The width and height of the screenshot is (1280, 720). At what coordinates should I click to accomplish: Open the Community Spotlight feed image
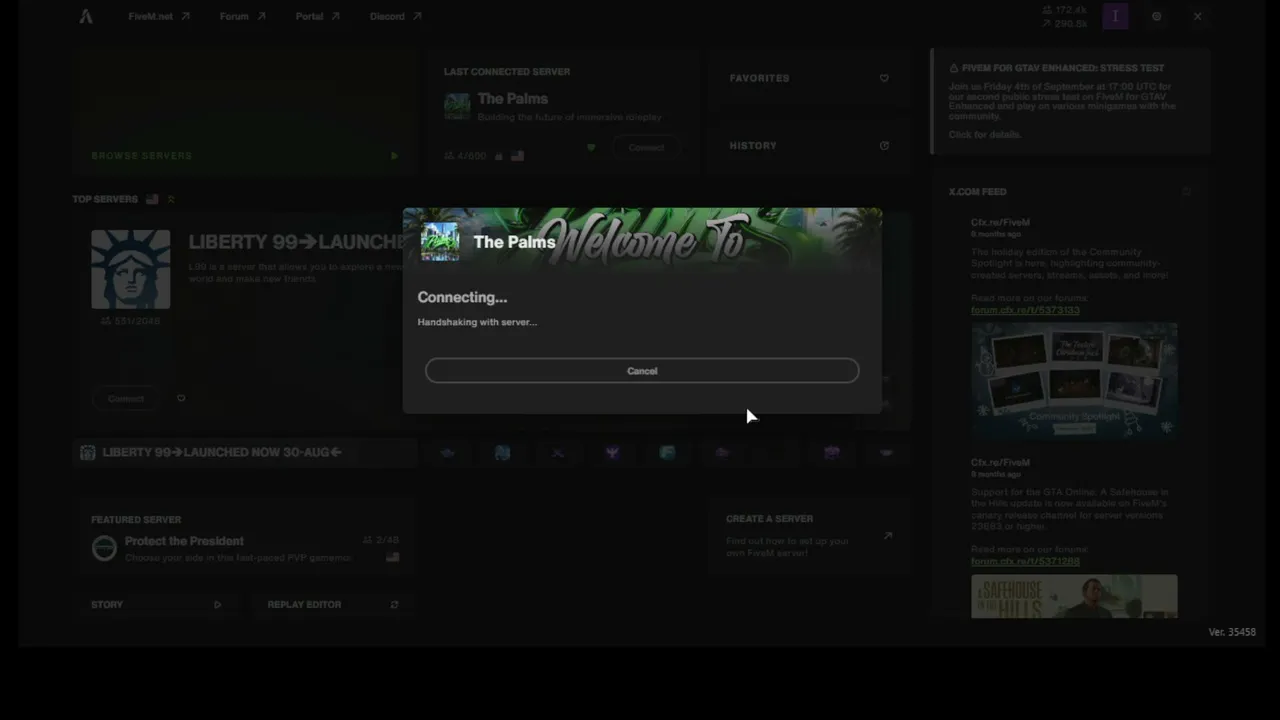(1074, 380)
